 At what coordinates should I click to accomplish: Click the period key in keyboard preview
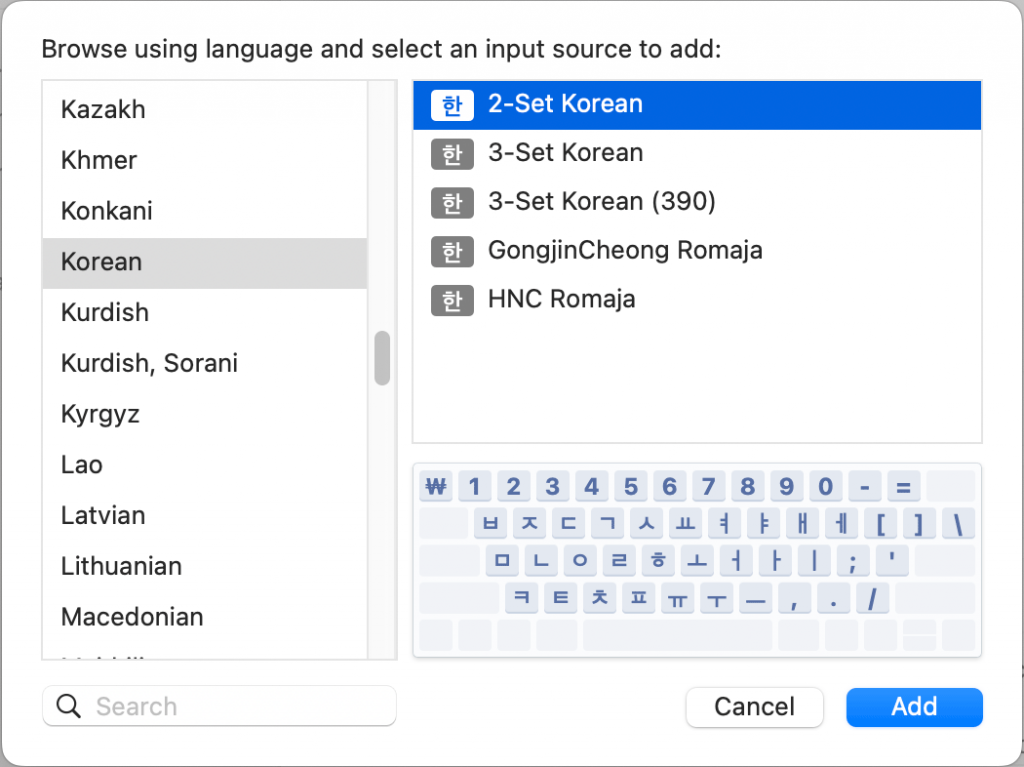(833, 598)
